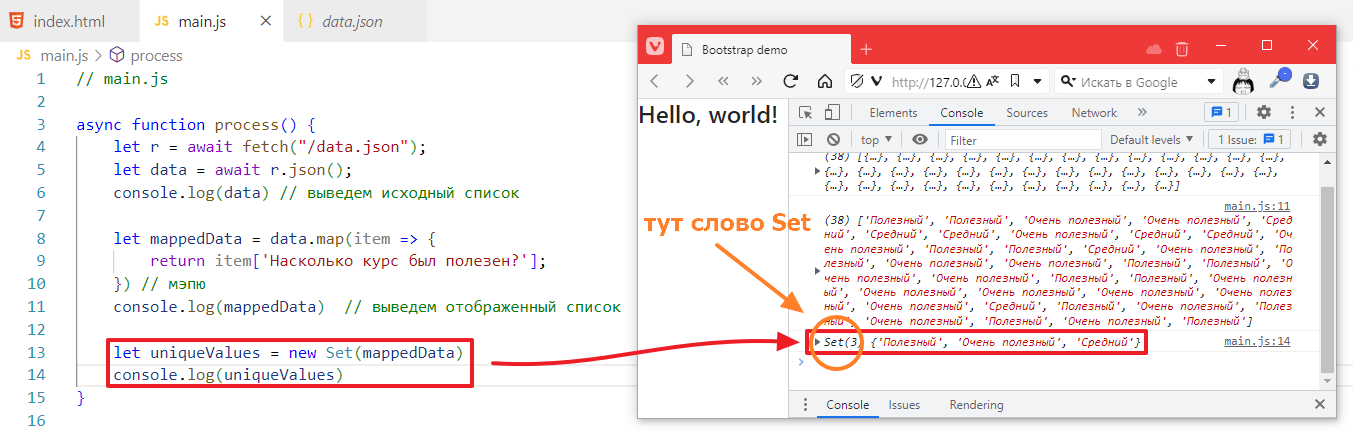The image size is (1353, 437).
Task: Expand the Set(3) object in the console
Action: click(x=817, y=343)
